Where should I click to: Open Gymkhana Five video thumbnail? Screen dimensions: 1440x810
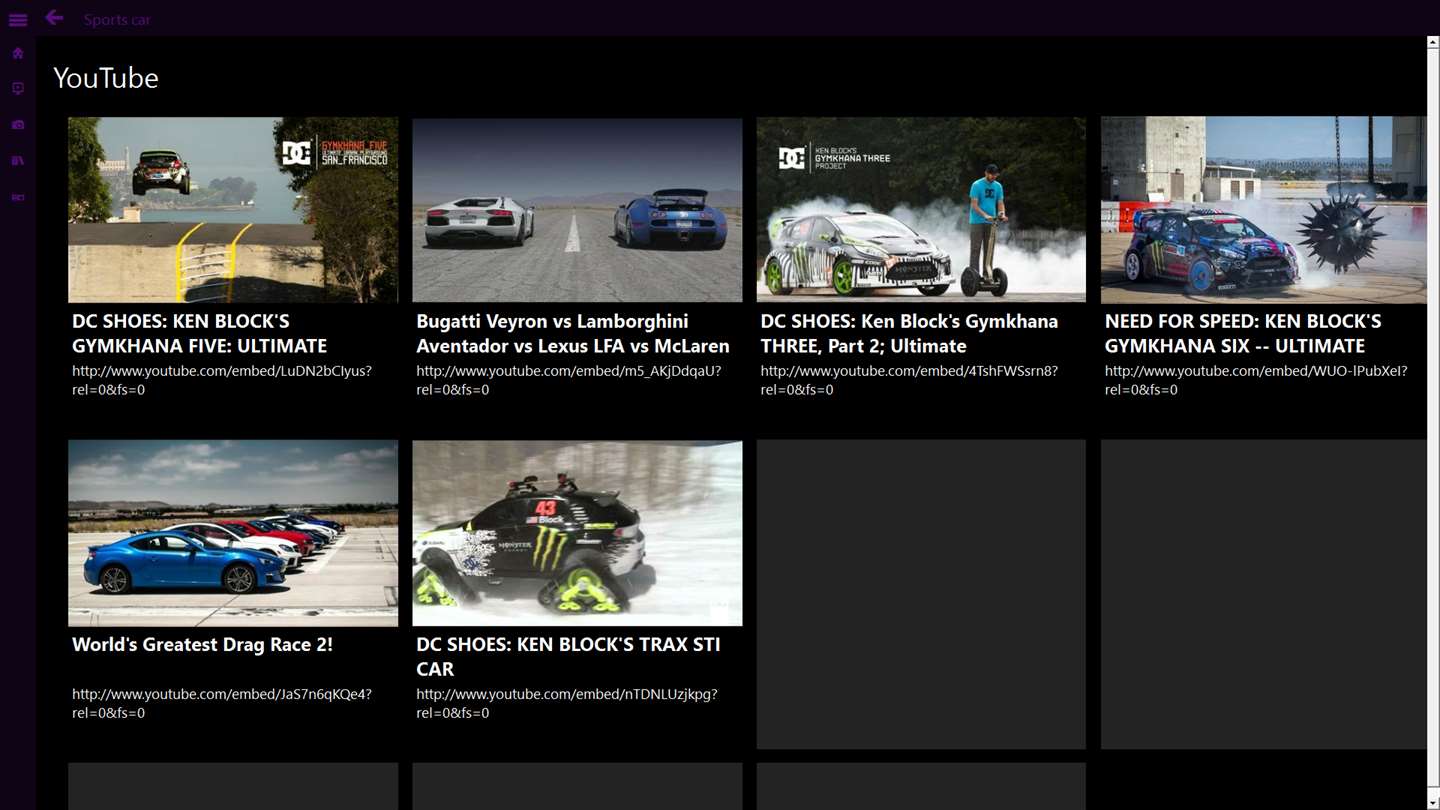[233, 210]
